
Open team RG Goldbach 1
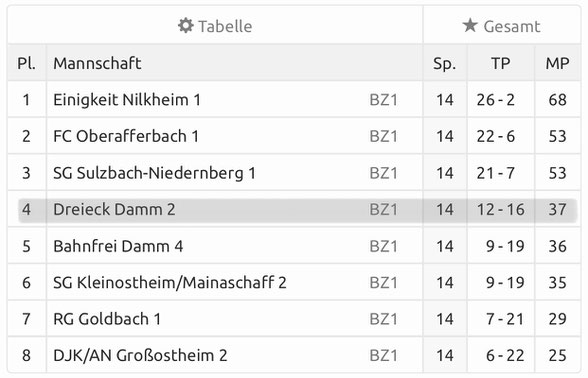pyautogui.click(x=107, y=319)
